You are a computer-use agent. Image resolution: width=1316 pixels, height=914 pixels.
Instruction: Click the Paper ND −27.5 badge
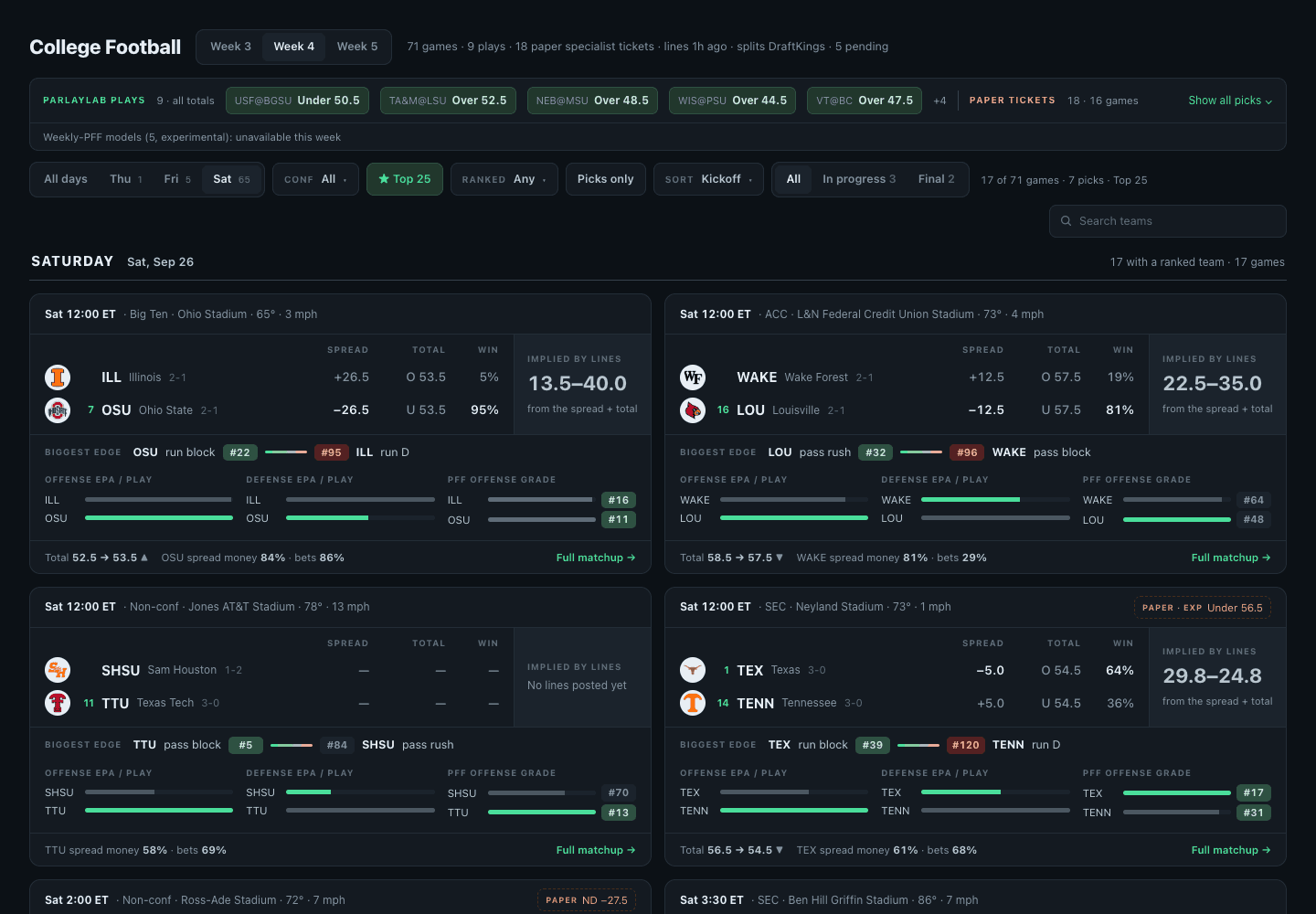pyautogui.click(x=587, y=900)
